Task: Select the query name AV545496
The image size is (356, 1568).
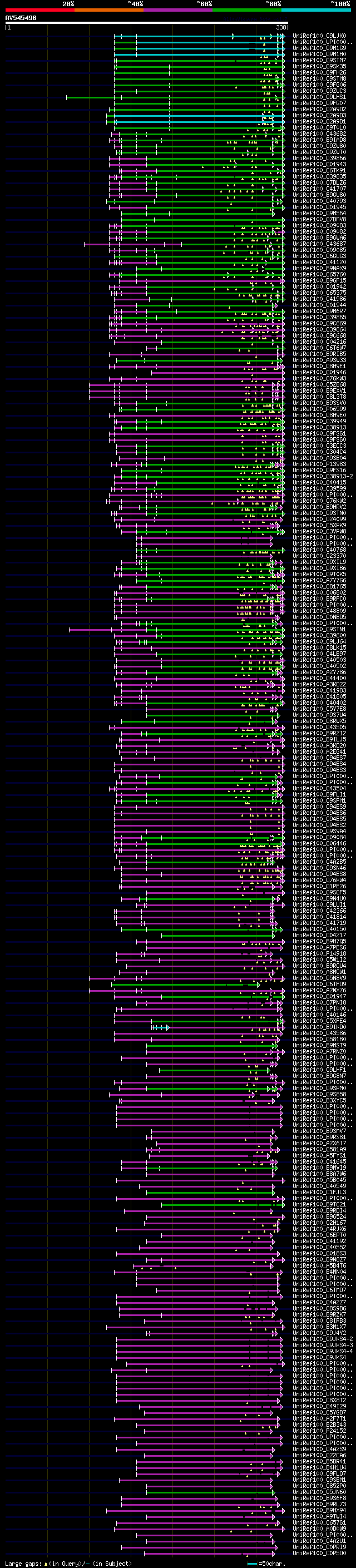Action: click(x=21, y=18)
